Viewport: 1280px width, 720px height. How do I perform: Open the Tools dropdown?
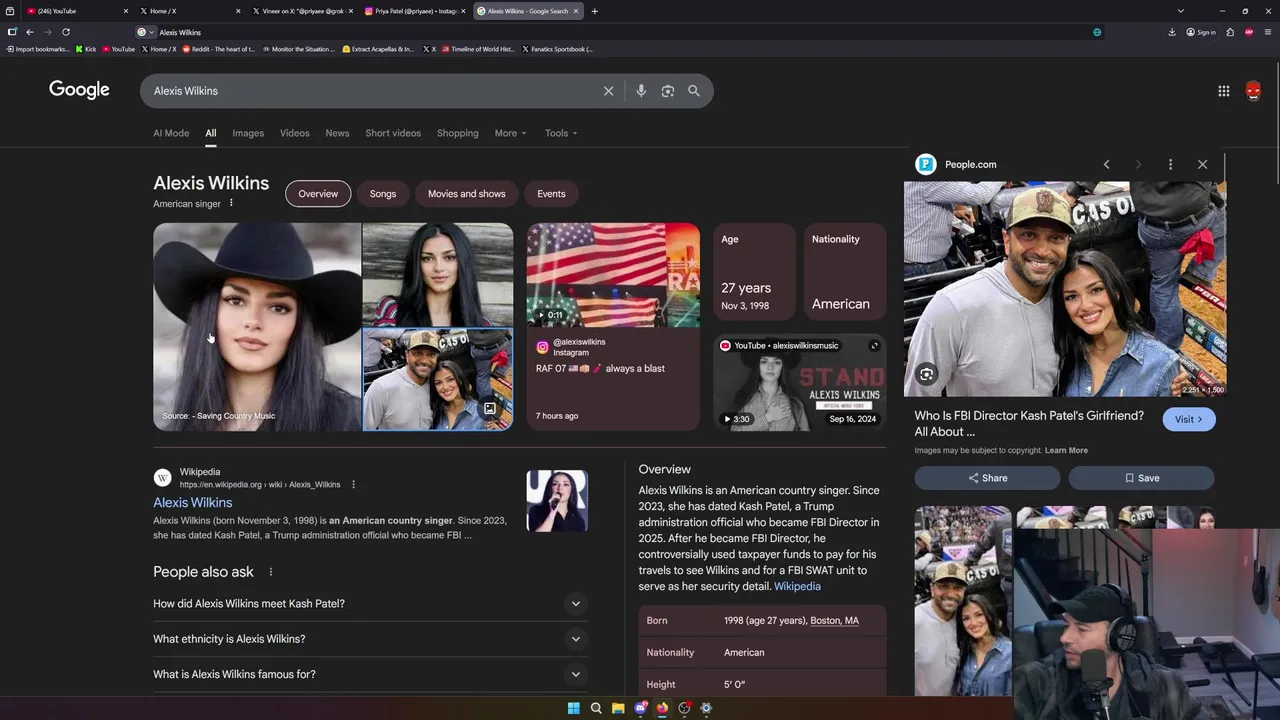561,133
